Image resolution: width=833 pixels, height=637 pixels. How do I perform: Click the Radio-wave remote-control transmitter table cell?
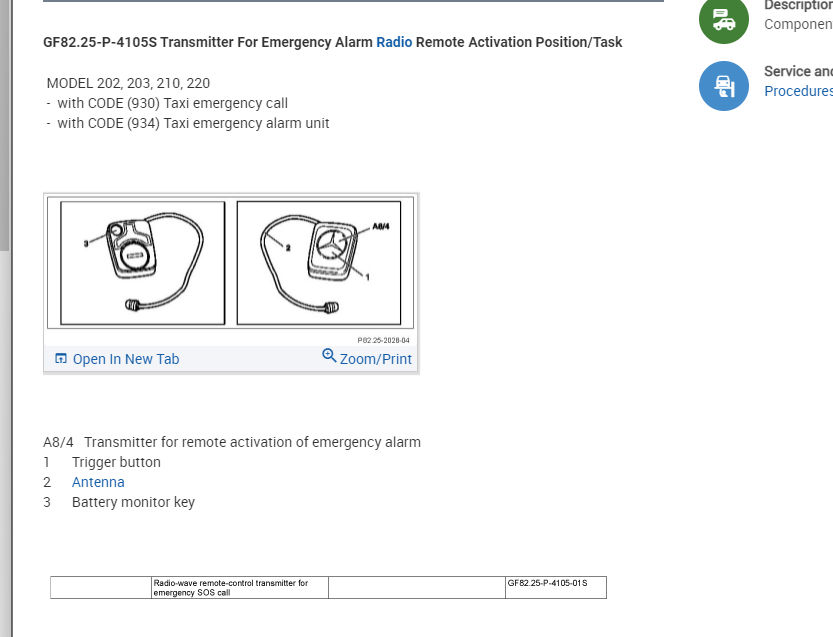(240, 587)
